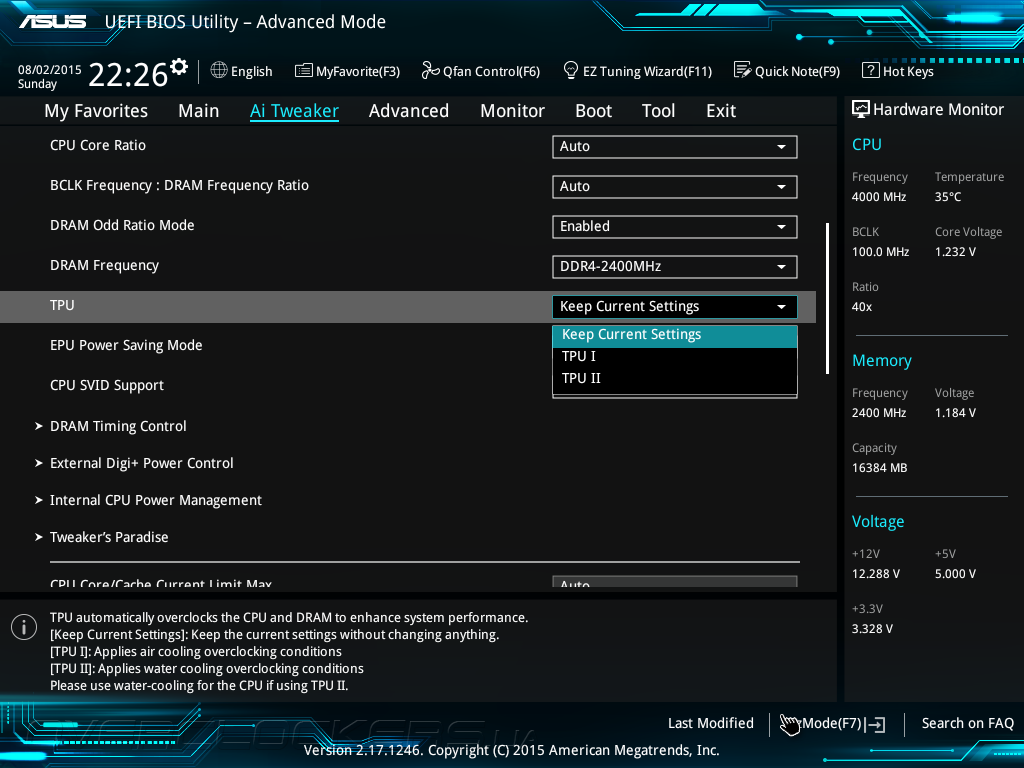This screenshot has width=1024, height=768.
Task: Click Last Modified at the bottom
Action: [710, 724]
